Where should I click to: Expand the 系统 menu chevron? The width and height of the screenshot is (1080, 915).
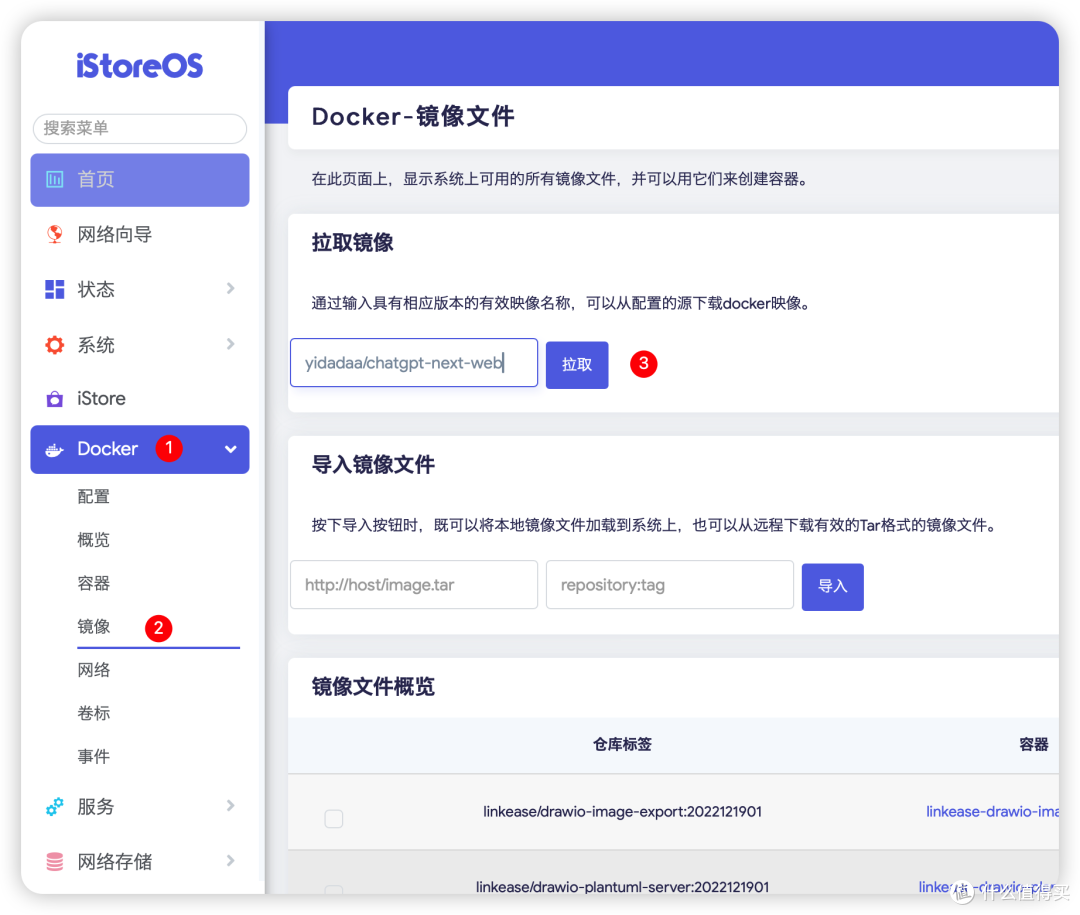[231, 344]
